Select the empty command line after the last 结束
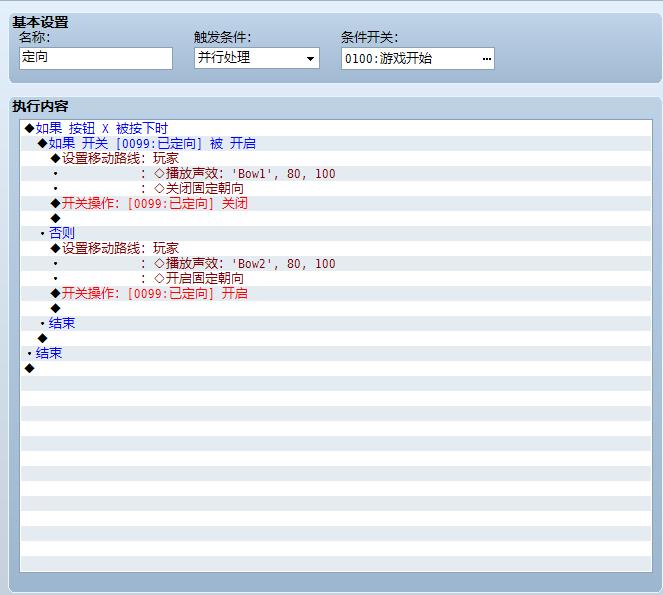This screenshot has width=663, height=595. tap(336, 368)
